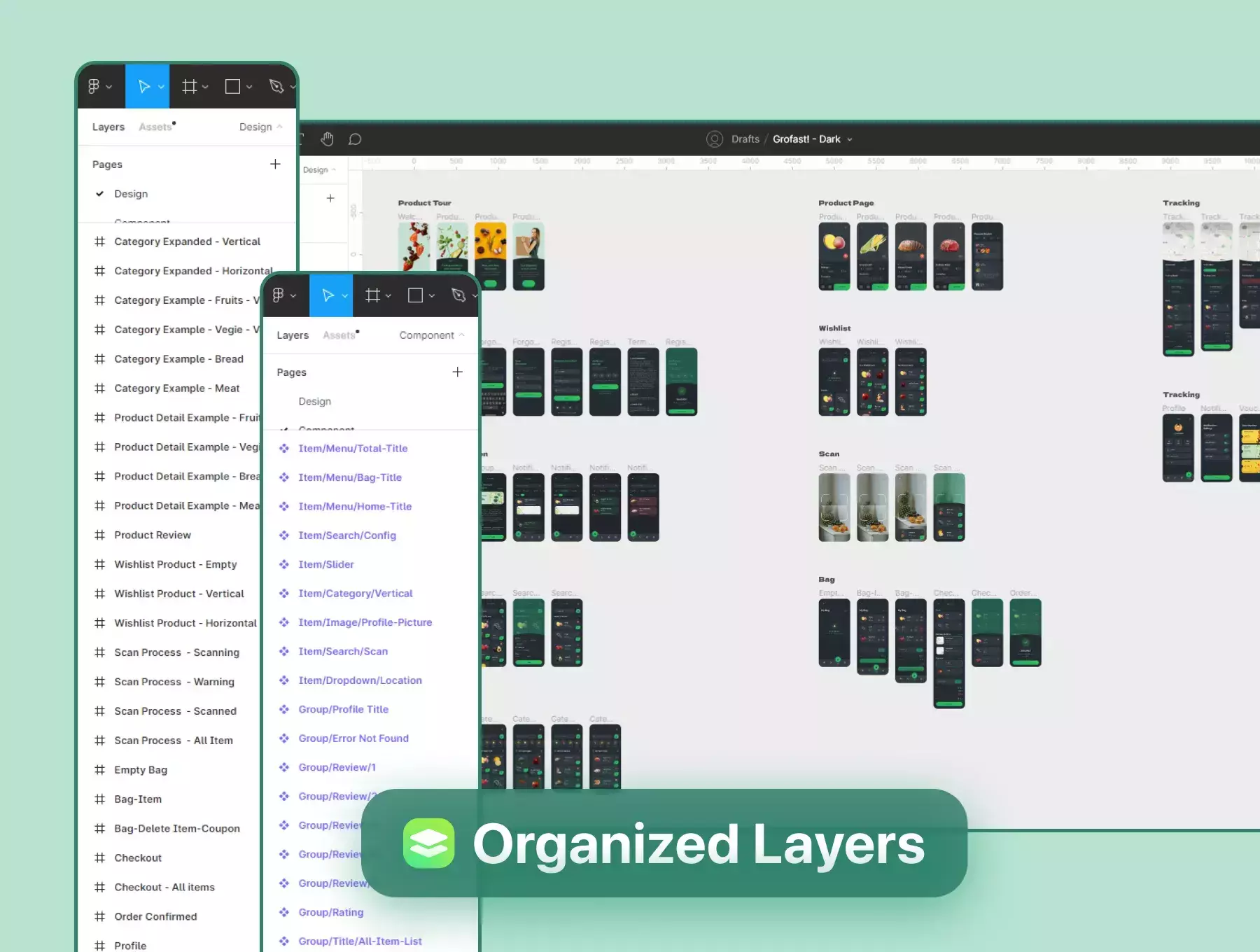Screen dimensions: 1260x952
Task: Select Move tool in Component panel toolbar
Action: [328, 295]
